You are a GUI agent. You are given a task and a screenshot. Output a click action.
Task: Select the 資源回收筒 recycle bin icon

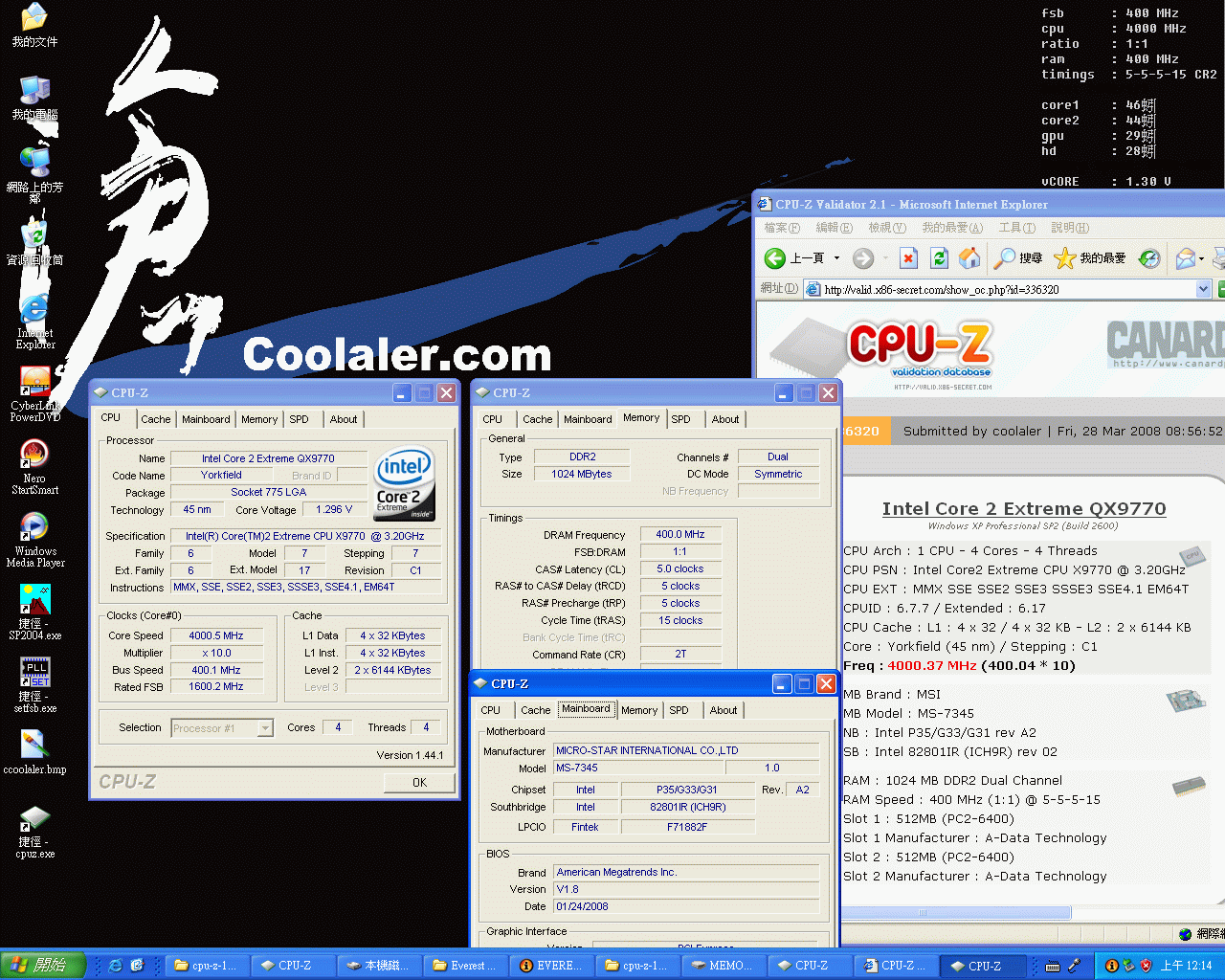pos(34,243)
